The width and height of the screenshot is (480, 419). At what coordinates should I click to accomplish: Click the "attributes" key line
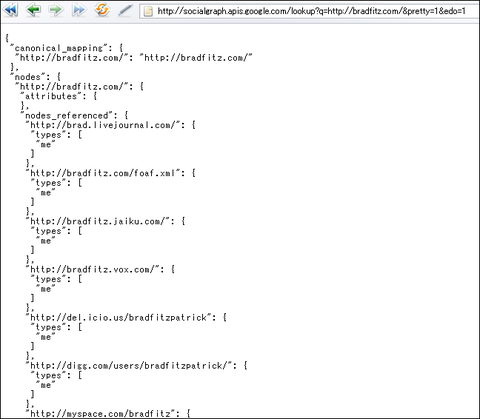pyautogui.click(x=58, y=96)
